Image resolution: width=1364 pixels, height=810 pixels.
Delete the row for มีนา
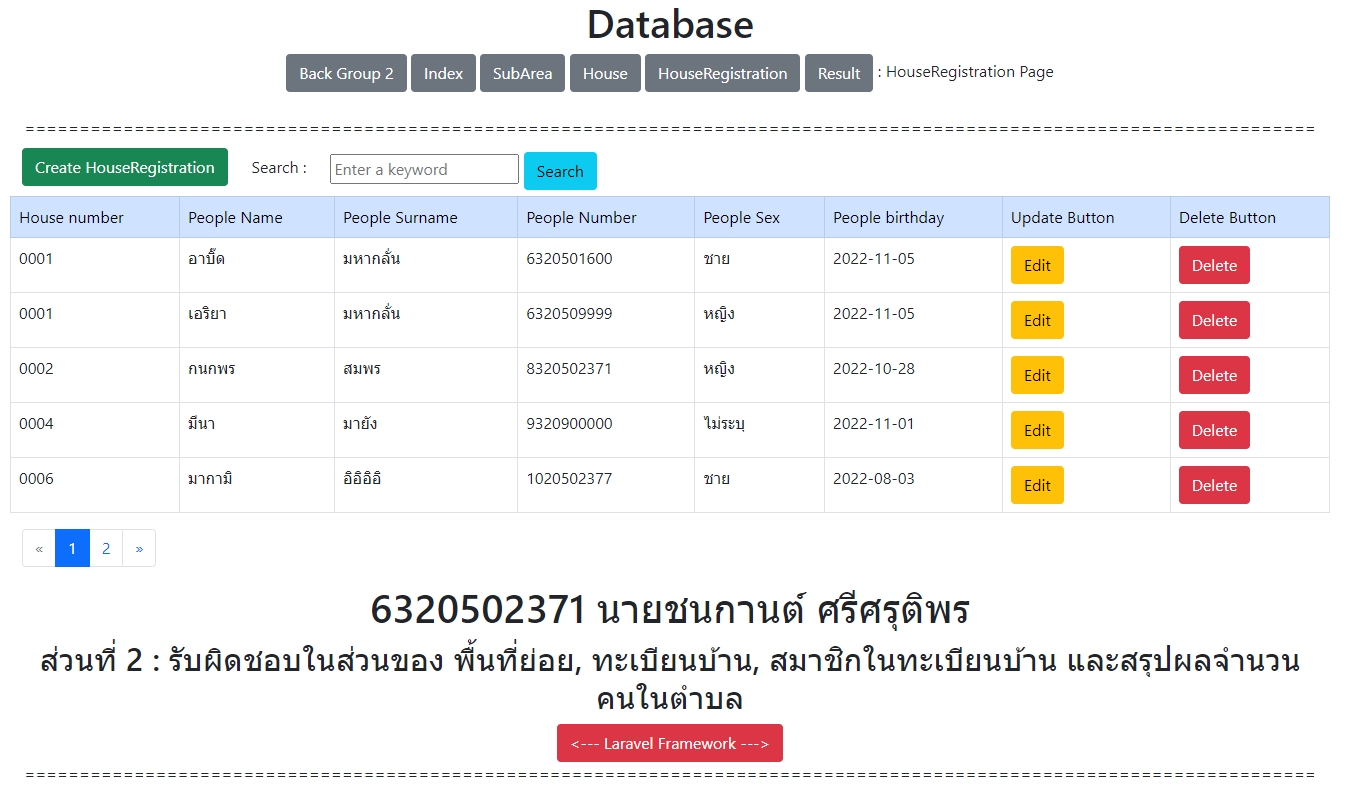pos(1214,430)
